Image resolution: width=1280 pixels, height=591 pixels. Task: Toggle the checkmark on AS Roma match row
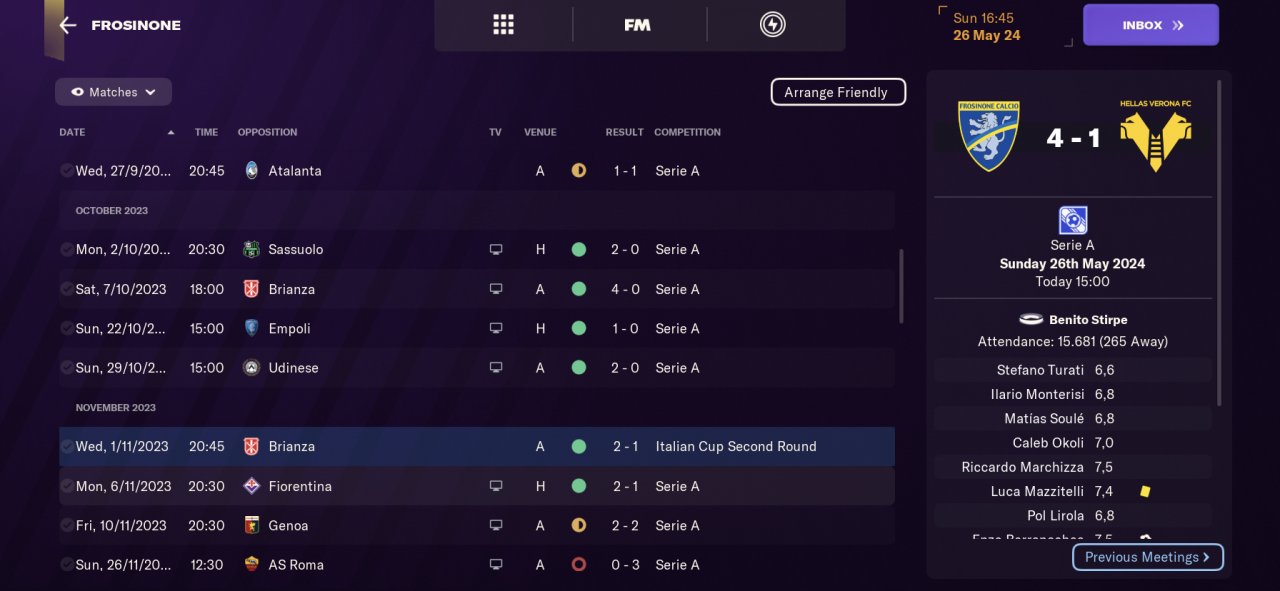pos(66,565)
